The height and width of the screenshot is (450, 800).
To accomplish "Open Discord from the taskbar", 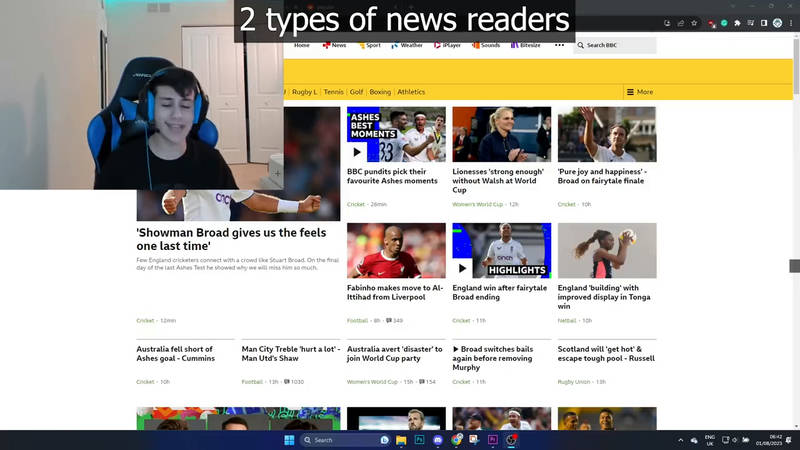I will [438, 440].
